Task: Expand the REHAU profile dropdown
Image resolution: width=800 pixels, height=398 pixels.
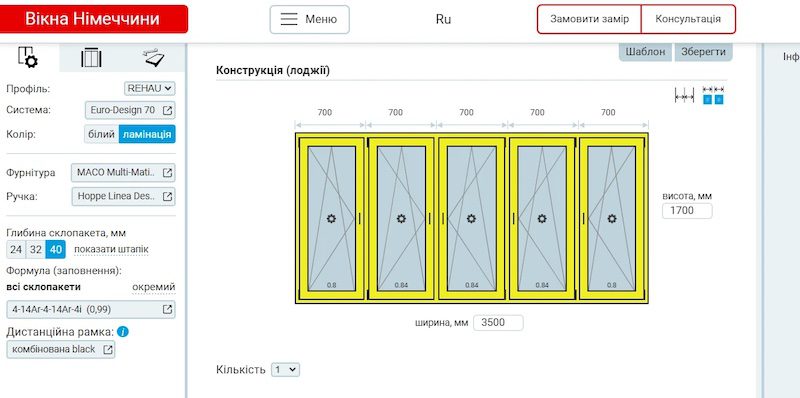Action: tap(149, 88)
